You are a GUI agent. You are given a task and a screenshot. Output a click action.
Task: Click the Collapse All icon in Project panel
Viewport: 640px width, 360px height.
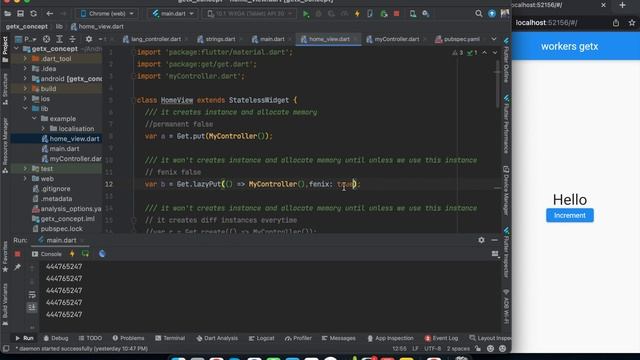tap(72, 39)
